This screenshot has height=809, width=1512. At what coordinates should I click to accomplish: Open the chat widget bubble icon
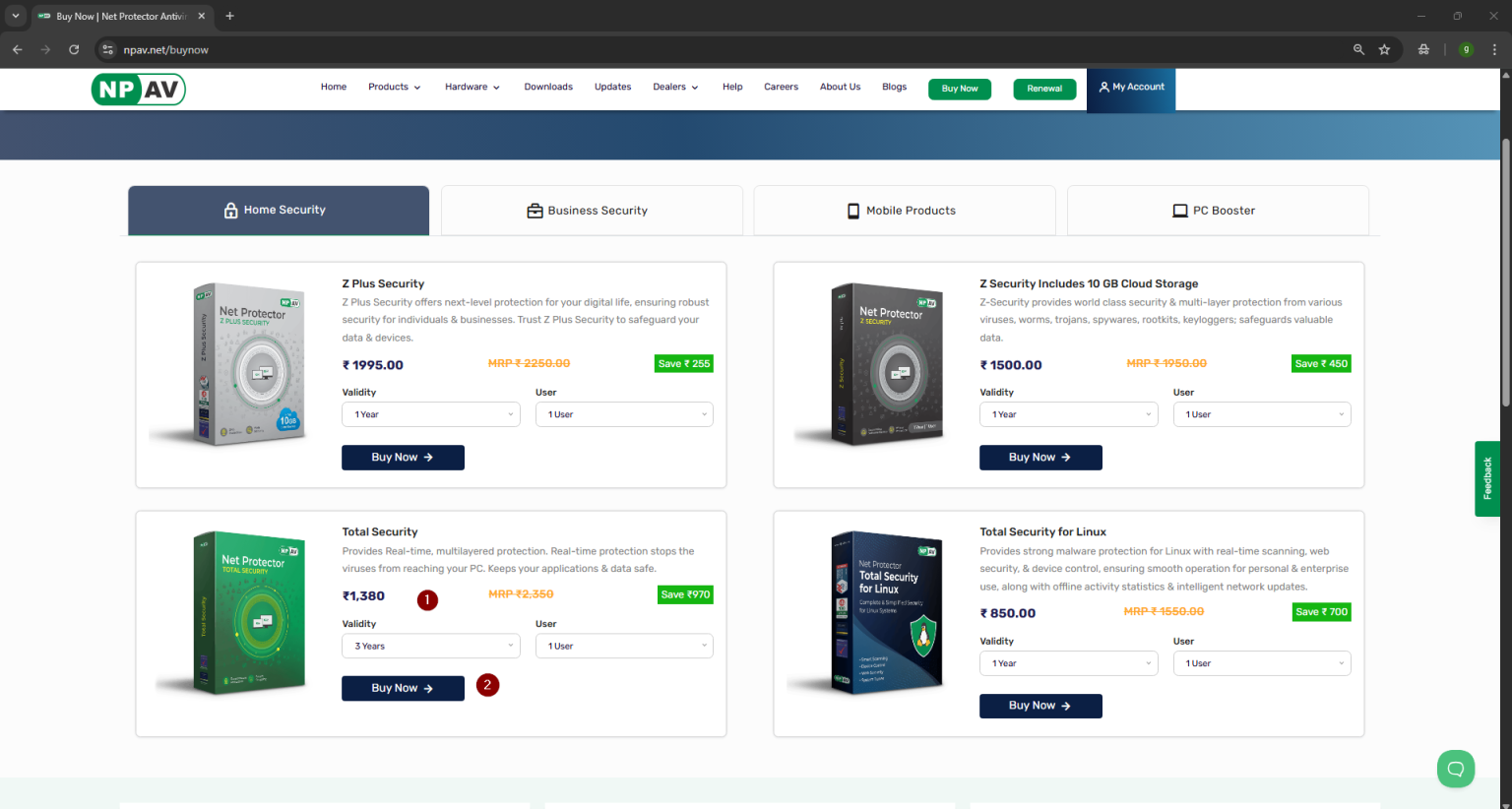tap(1456, 769)
